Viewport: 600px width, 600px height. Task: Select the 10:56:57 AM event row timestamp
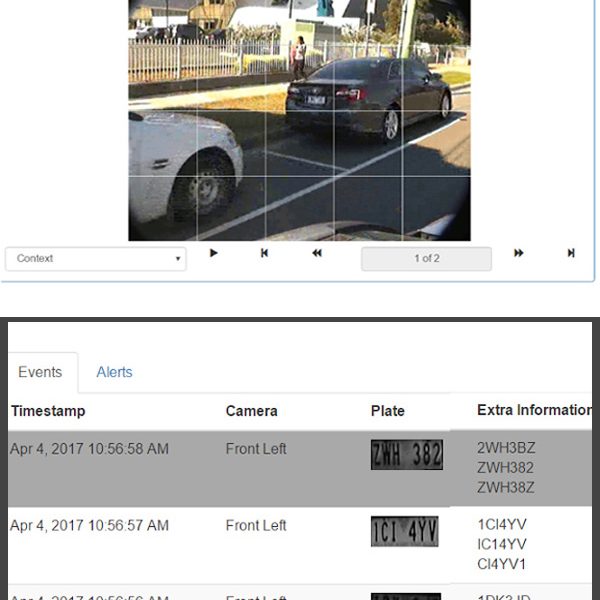point(89,525)
